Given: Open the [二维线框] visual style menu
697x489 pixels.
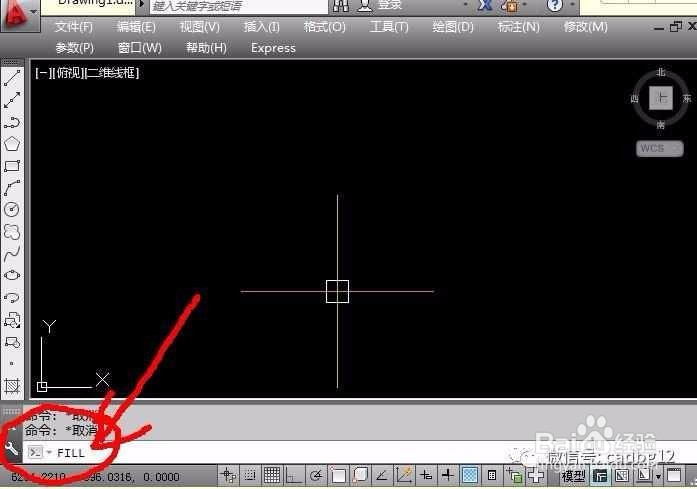Looking at the screenshot, I should pyautogui.click(x=112, y=73).
